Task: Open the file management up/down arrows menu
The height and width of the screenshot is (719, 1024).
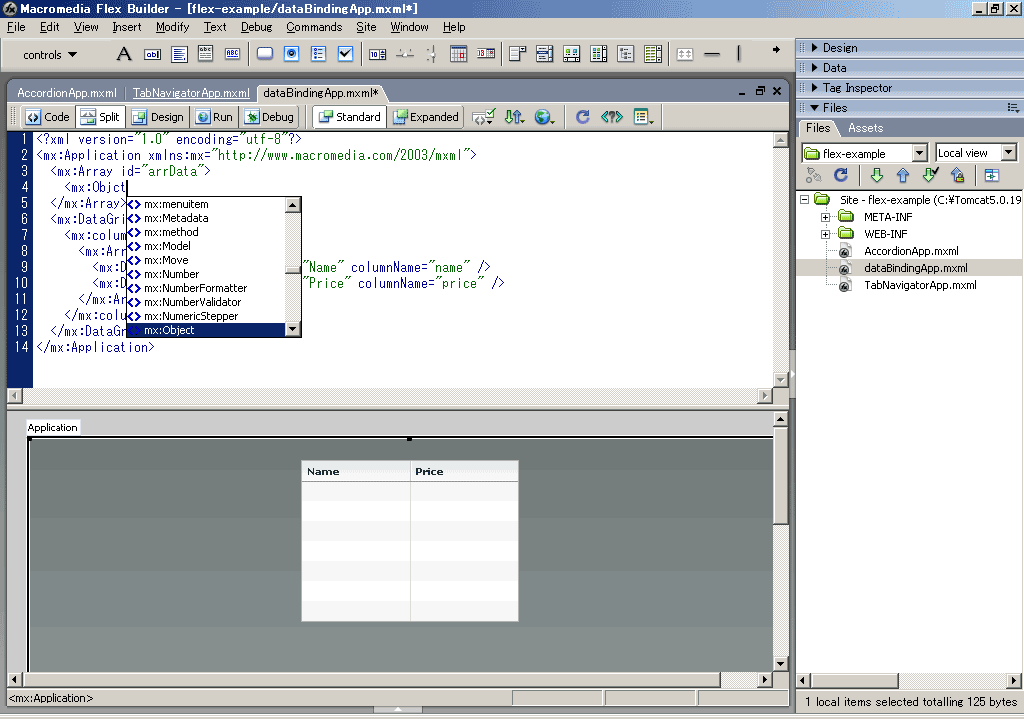Action: (515, 117)
